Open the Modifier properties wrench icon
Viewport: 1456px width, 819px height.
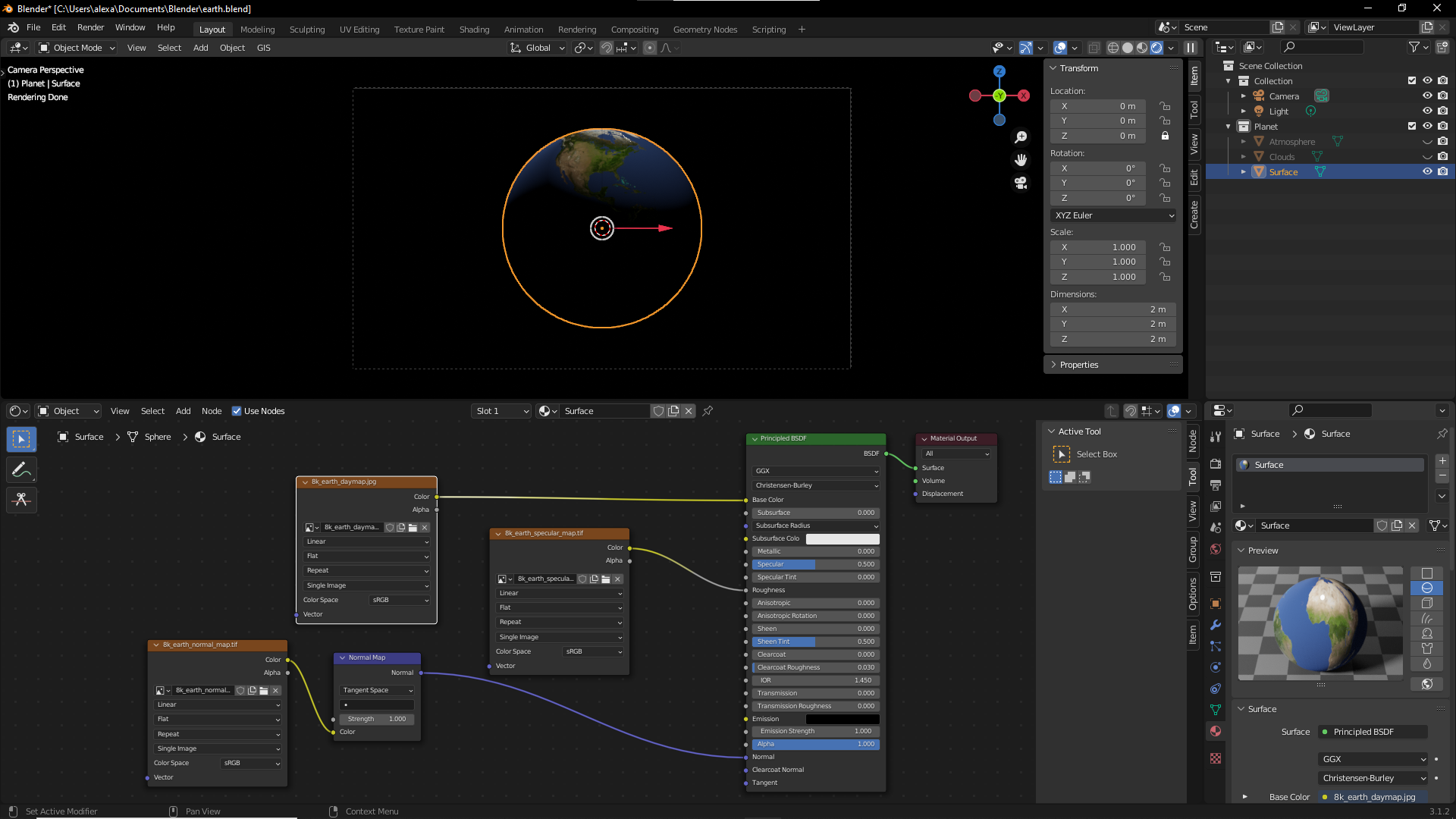(1216, 625)
